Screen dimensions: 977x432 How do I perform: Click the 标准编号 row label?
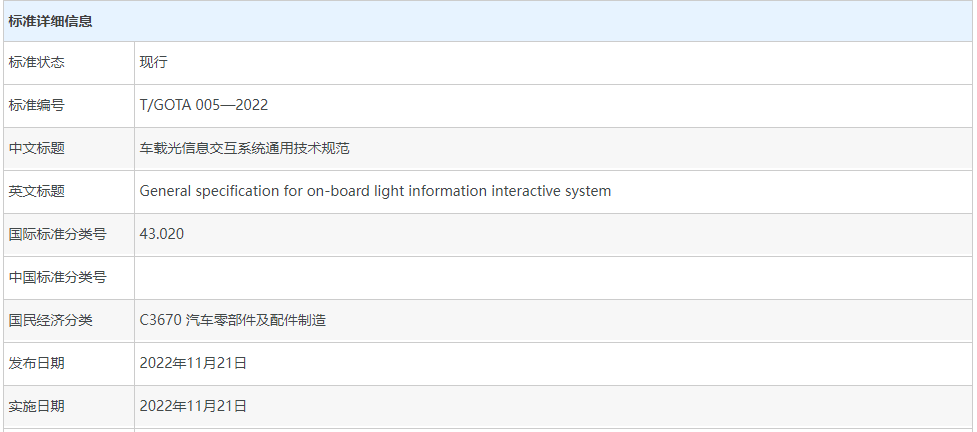coord(37,105)
